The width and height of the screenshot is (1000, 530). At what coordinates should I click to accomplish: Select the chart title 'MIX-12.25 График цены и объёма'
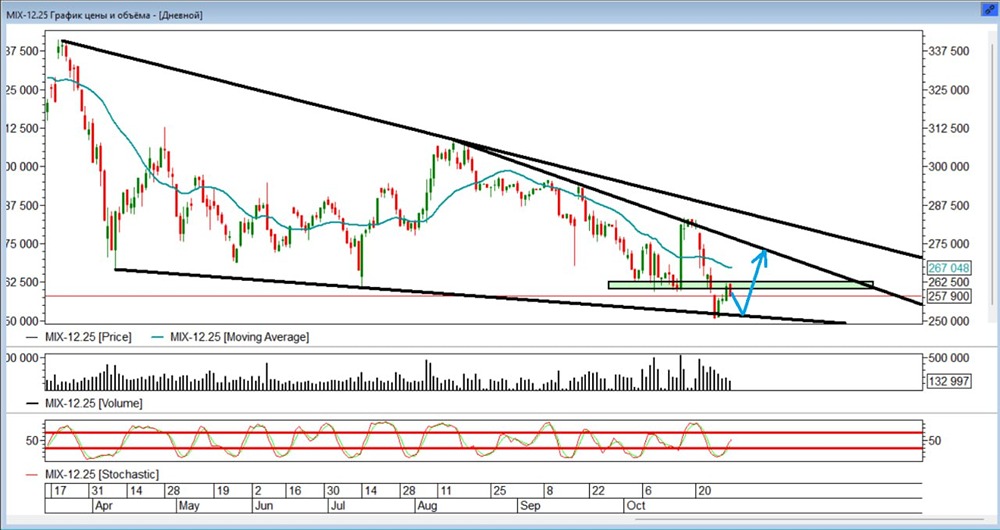80,15
